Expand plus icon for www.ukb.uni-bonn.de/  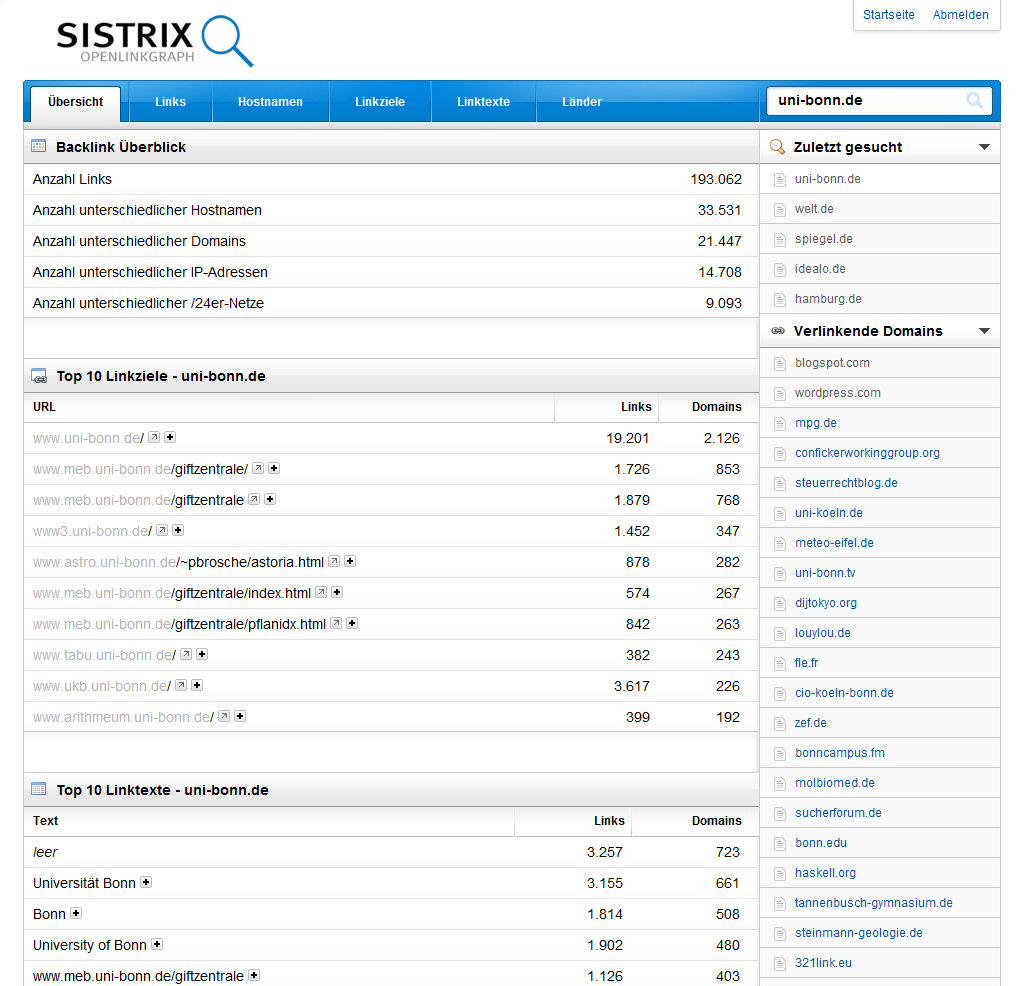click(197, 685)
